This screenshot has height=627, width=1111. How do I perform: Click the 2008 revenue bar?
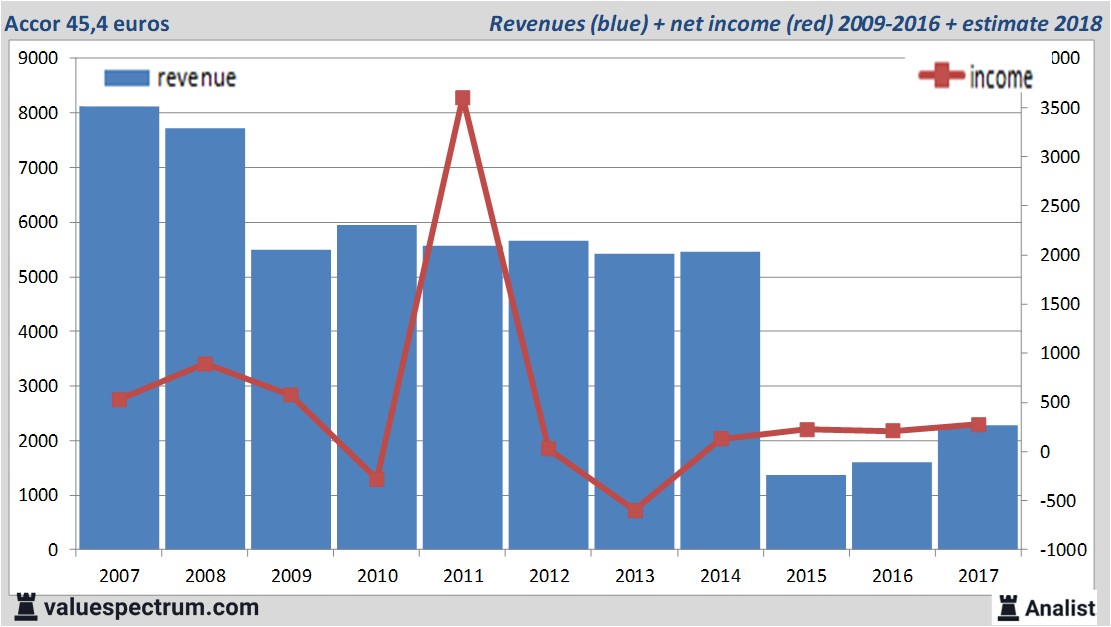205,338
